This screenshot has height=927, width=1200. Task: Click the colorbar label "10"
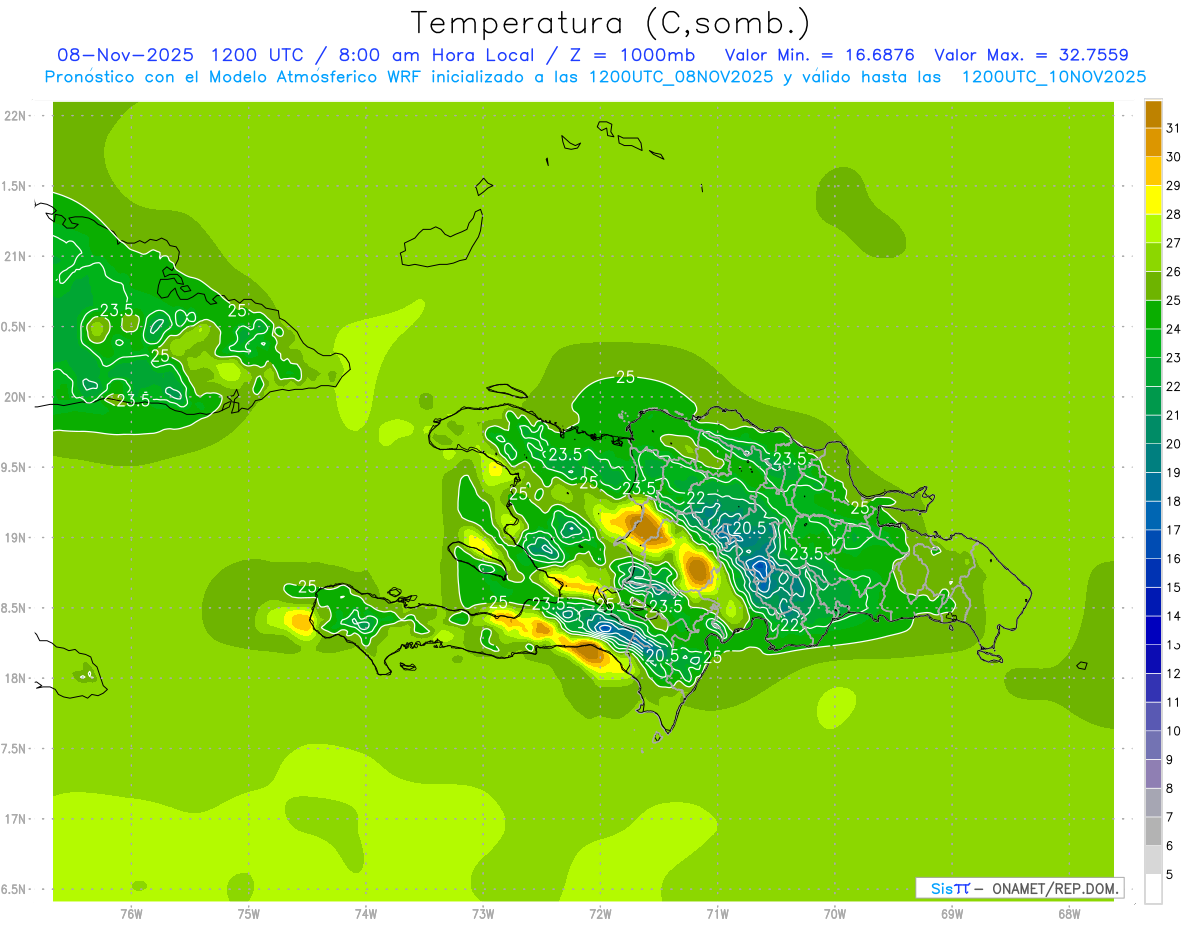pos(1173,731)
